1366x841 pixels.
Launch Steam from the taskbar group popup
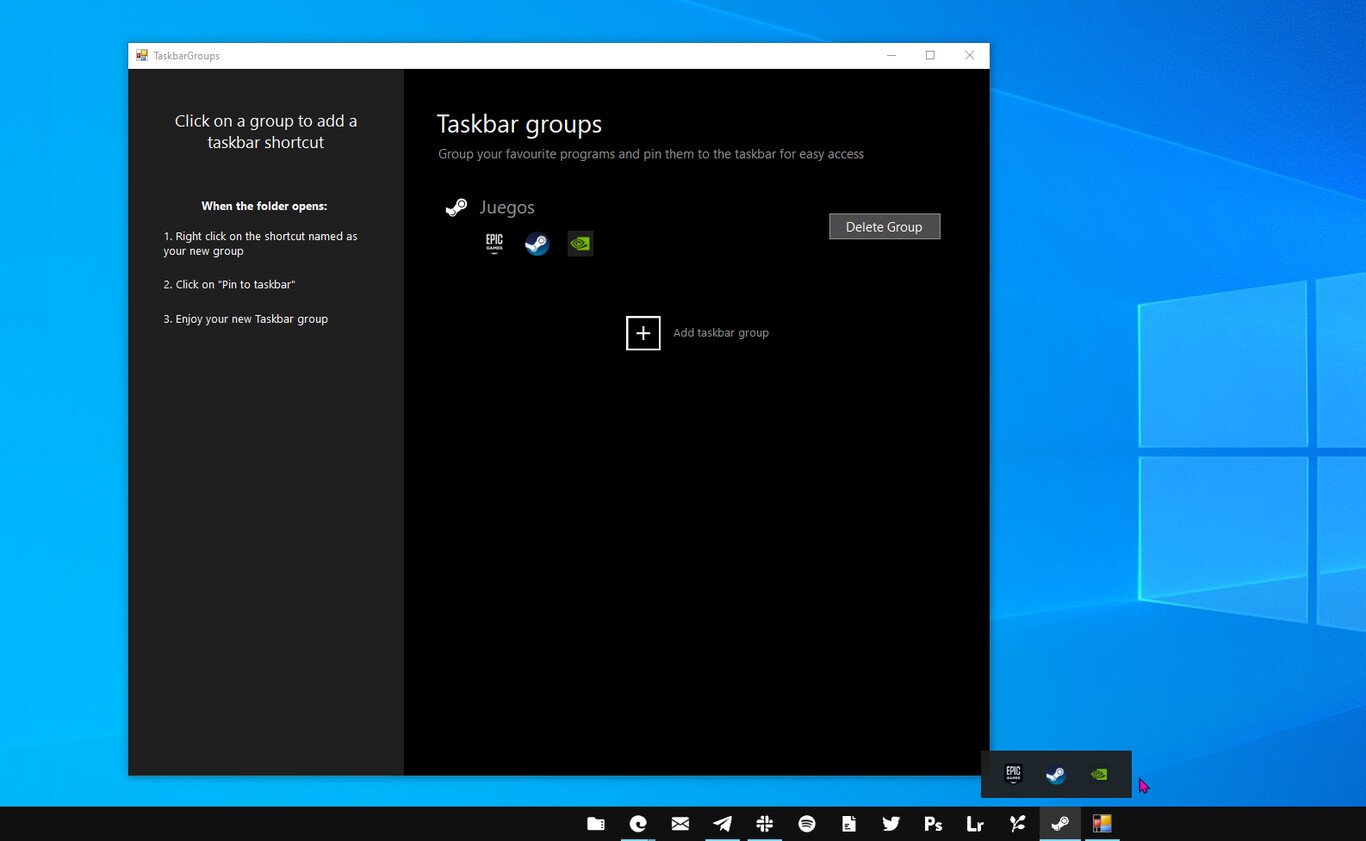1055,774
